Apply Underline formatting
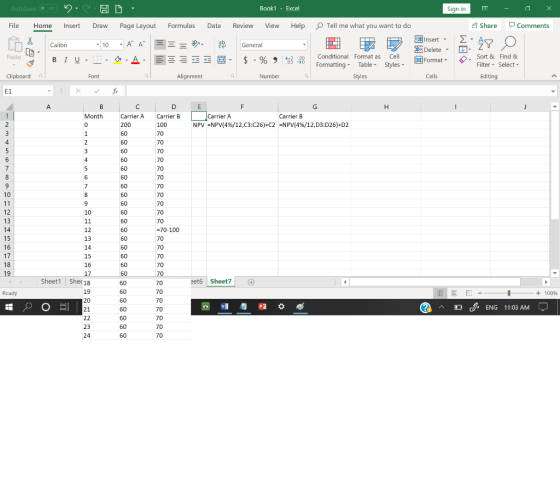Screen dimensions: 560x485 [x=77, y=60]
